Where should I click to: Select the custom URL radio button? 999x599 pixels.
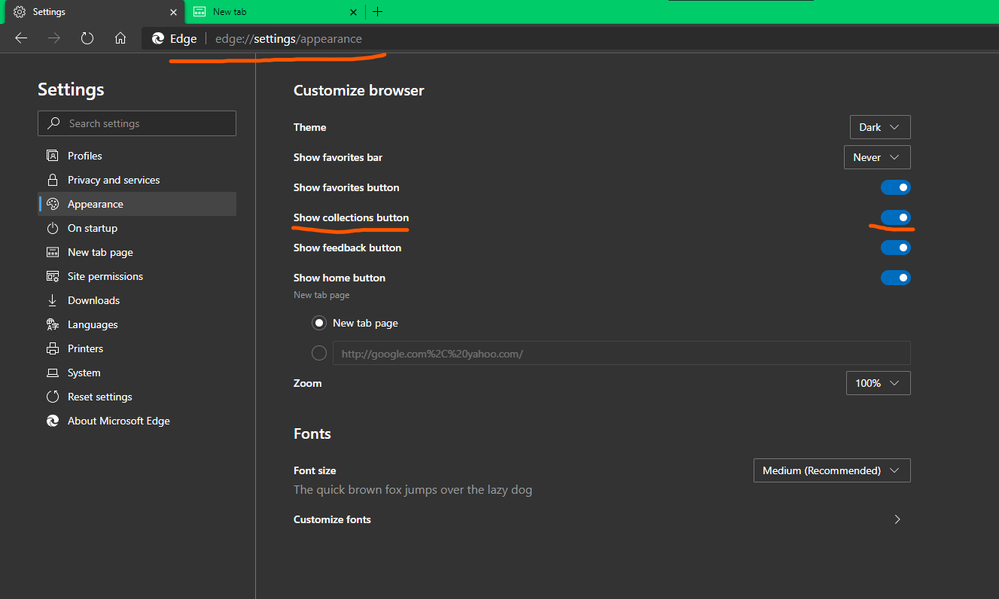[319, 353]
